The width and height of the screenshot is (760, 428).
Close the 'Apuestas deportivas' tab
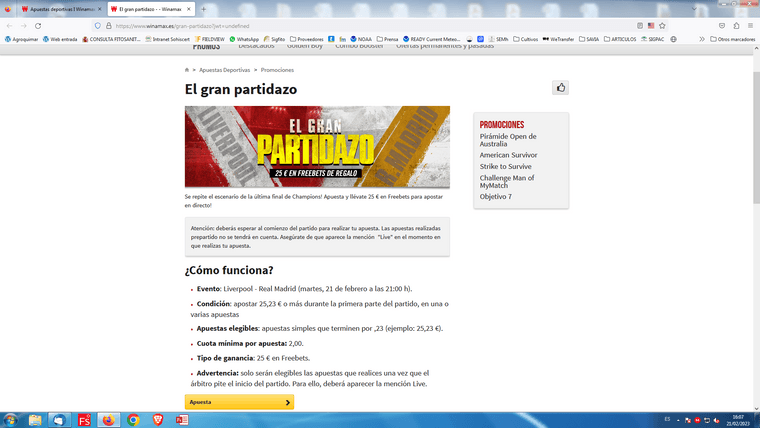[99, 9]
